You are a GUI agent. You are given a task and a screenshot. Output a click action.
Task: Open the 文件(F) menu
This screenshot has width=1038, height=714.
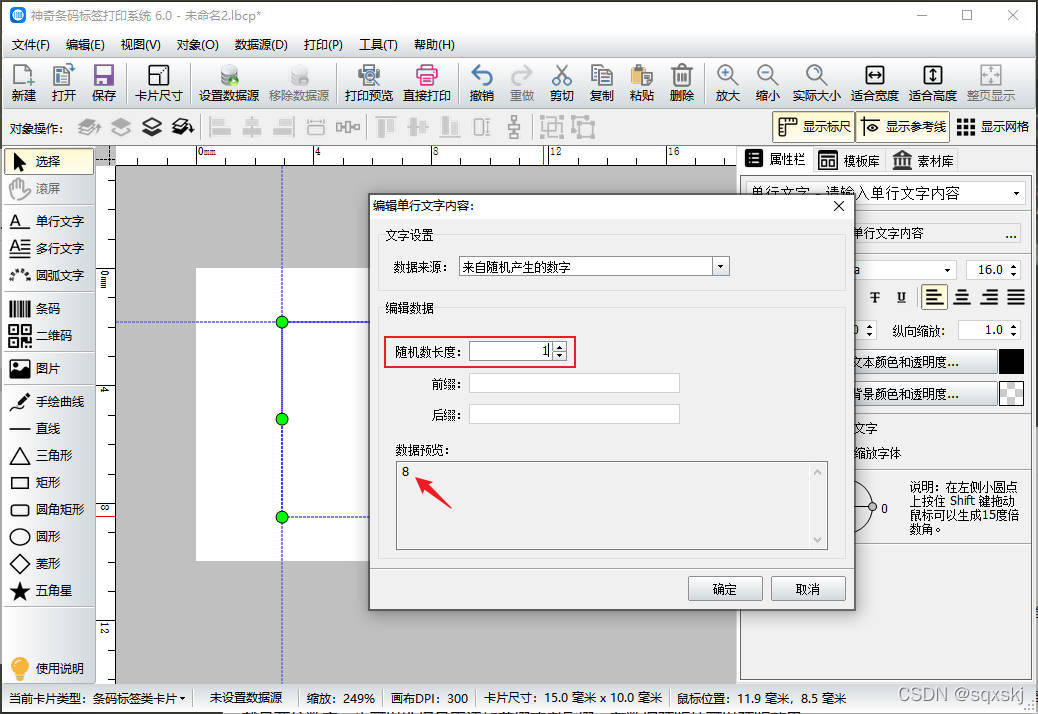(x=31, y=45)
